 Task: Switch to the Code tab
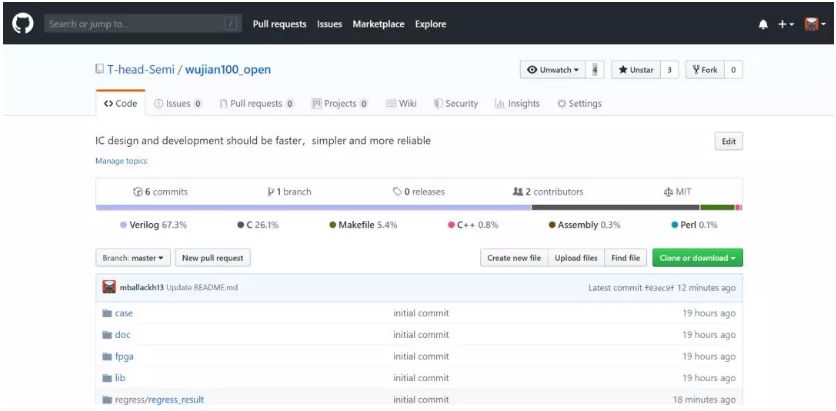coord(120,103)
